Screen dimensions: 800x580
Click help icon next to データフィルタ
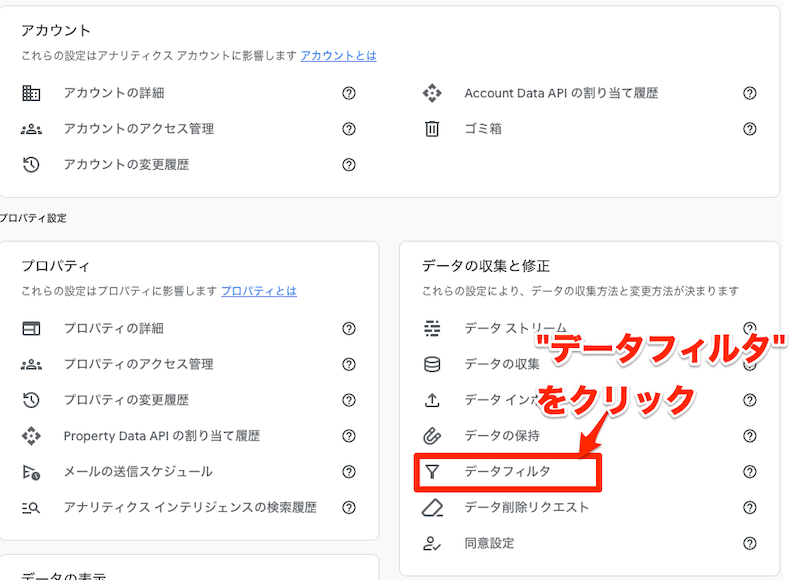749,471
